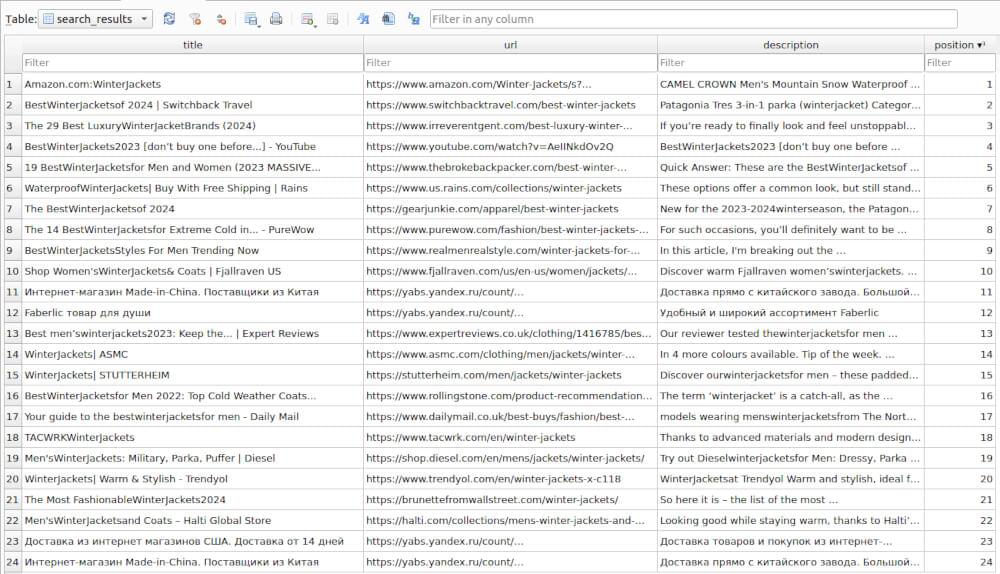Select the YouTube watch URL cell

(x=510, y=146)
